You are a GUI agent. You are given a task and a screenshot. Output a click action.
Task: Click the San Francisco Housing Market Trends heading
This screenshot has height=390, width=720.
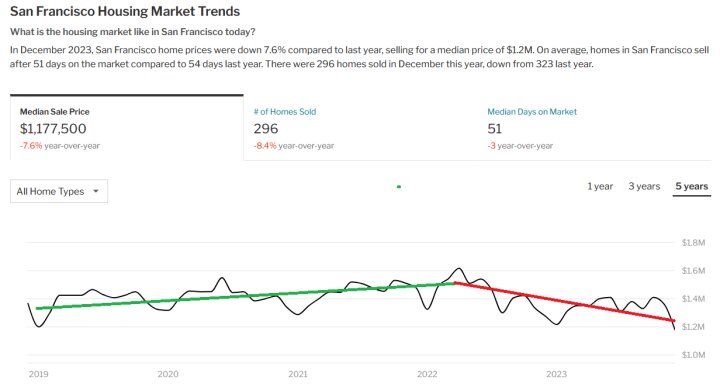[x=125, y=11]
